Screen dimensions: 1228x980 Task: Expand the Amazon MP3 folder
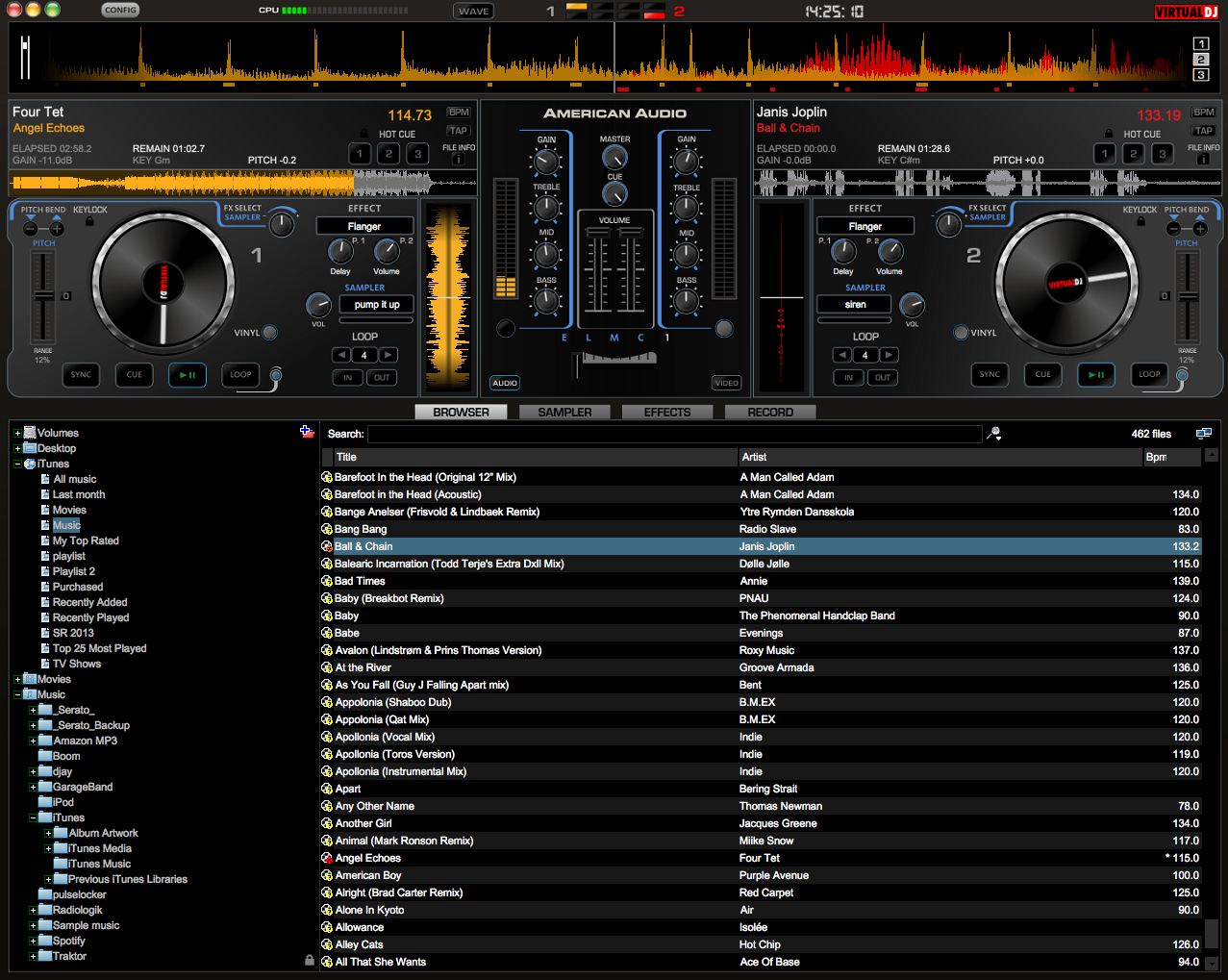(x=33, y=741)
